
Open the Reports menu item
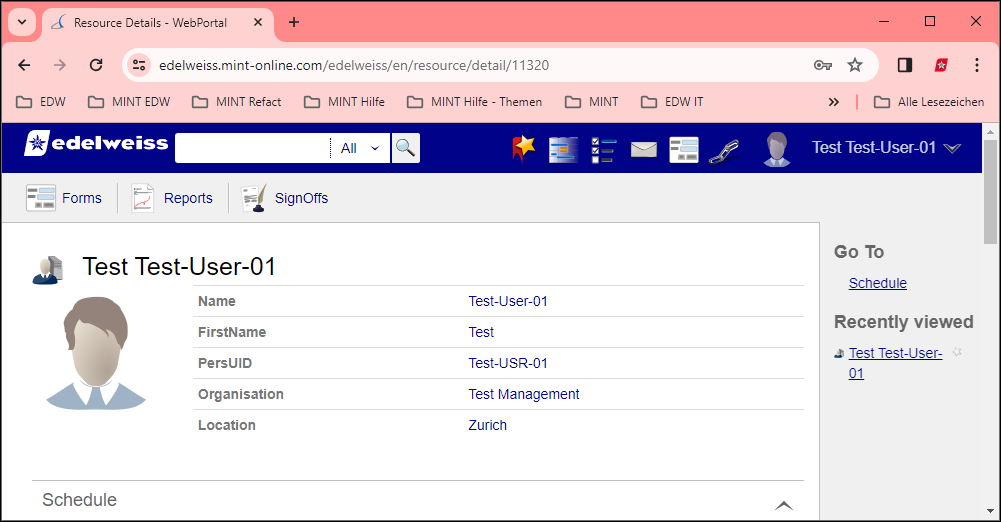pos(172,198)
